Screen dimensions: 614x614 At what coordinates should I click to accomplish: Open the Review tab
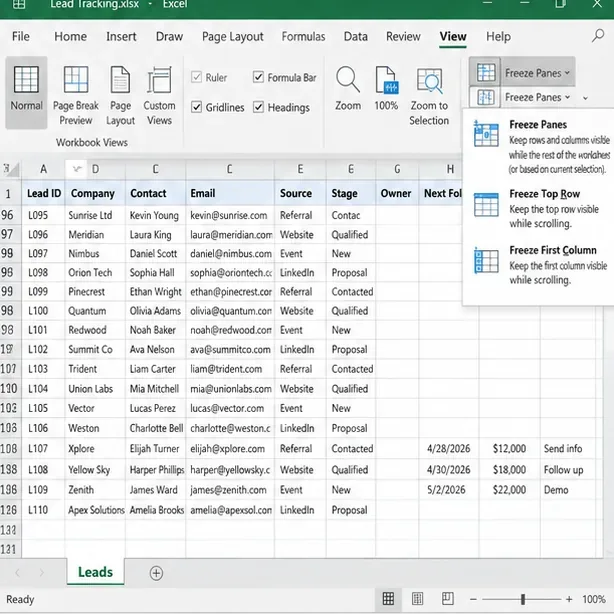point(403,36)
